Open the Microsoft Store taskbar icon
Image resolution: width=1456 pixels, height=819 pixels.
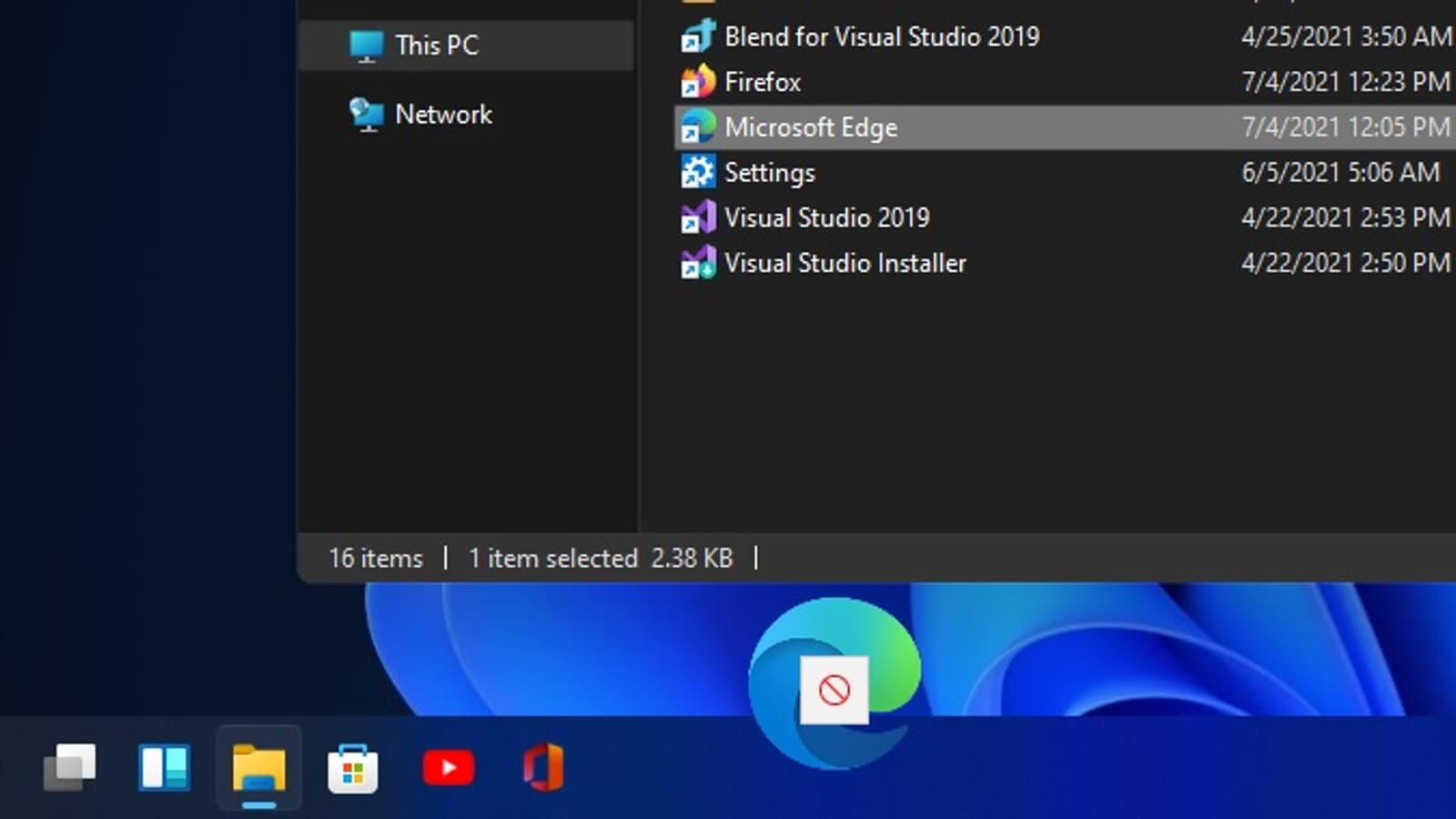click(x=353, y=768)
